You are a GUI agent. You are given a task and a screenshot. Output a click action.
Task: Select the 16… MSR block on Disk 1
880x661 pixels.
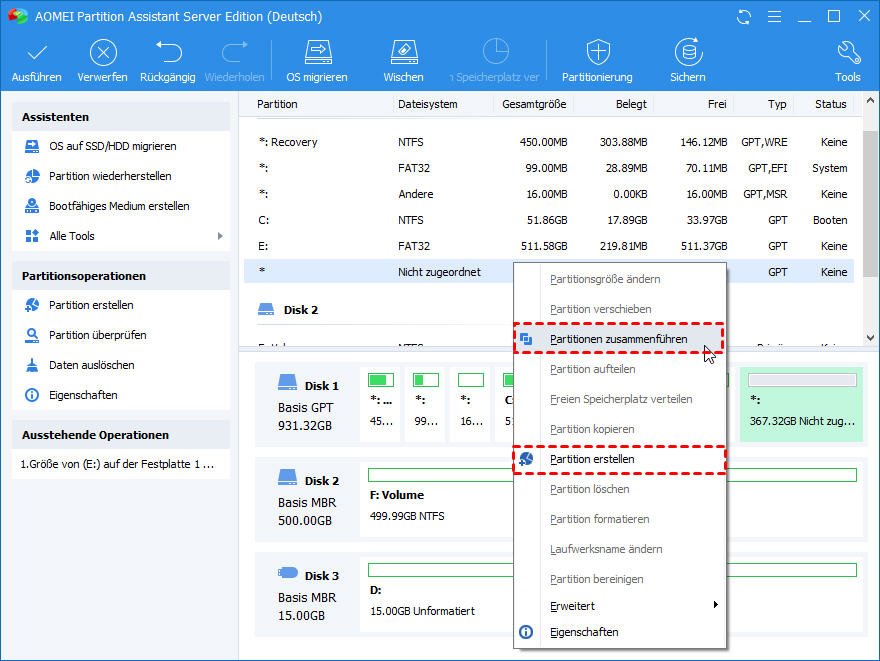pyautogui.click(x=471, y=404)
